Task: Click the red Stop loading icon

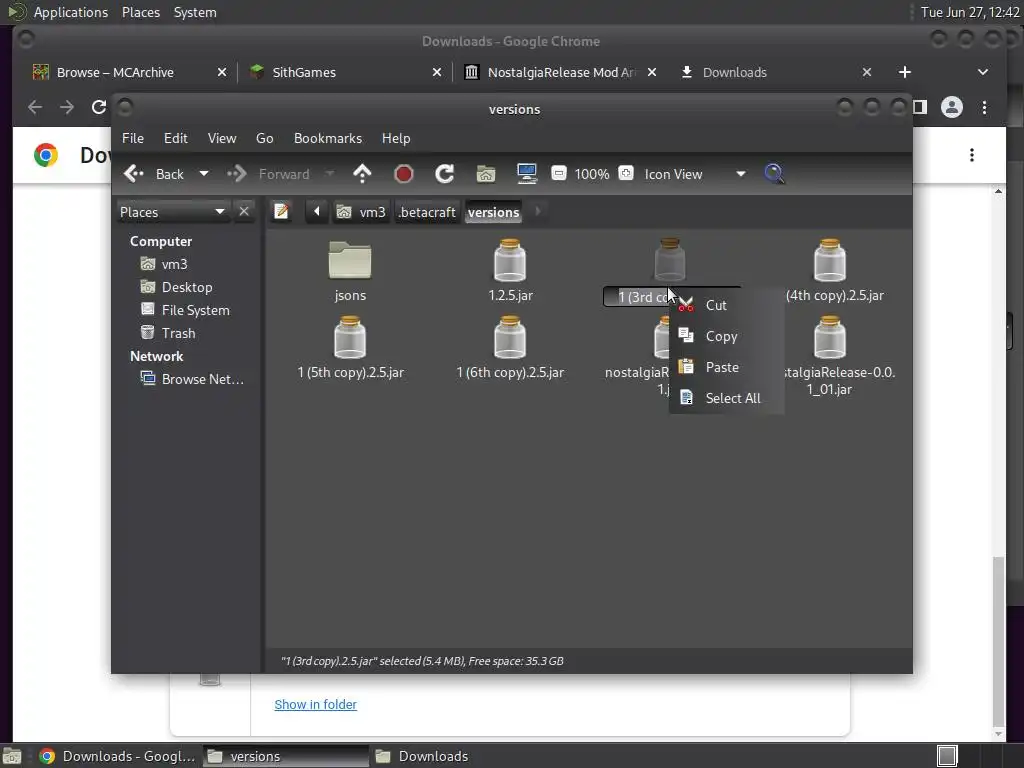Action: (x=404, y=174)
